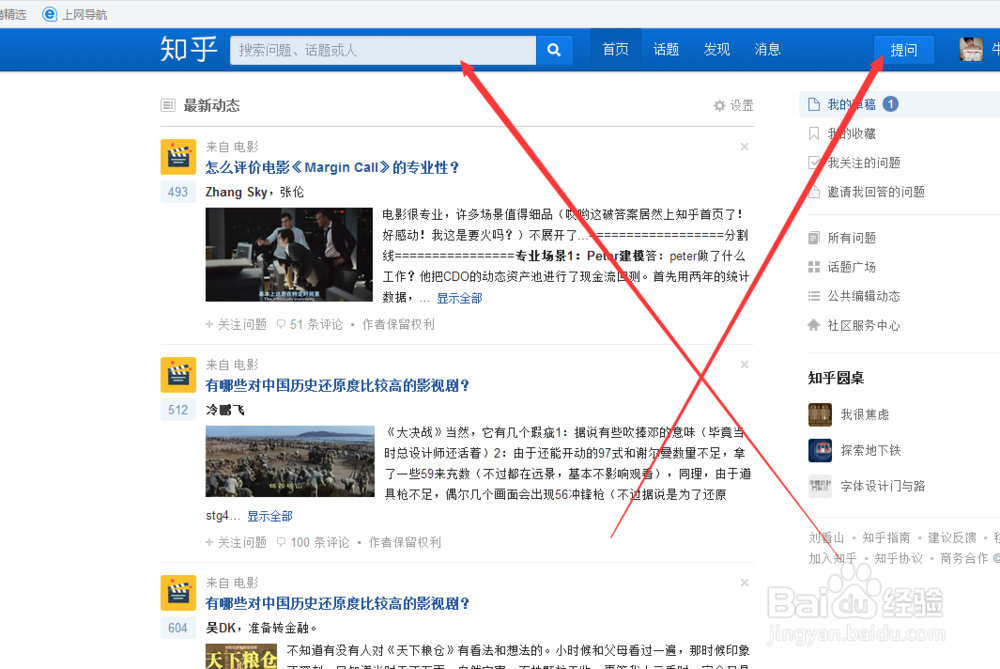Check 消息 in the top navigation

tap(767, 48)
